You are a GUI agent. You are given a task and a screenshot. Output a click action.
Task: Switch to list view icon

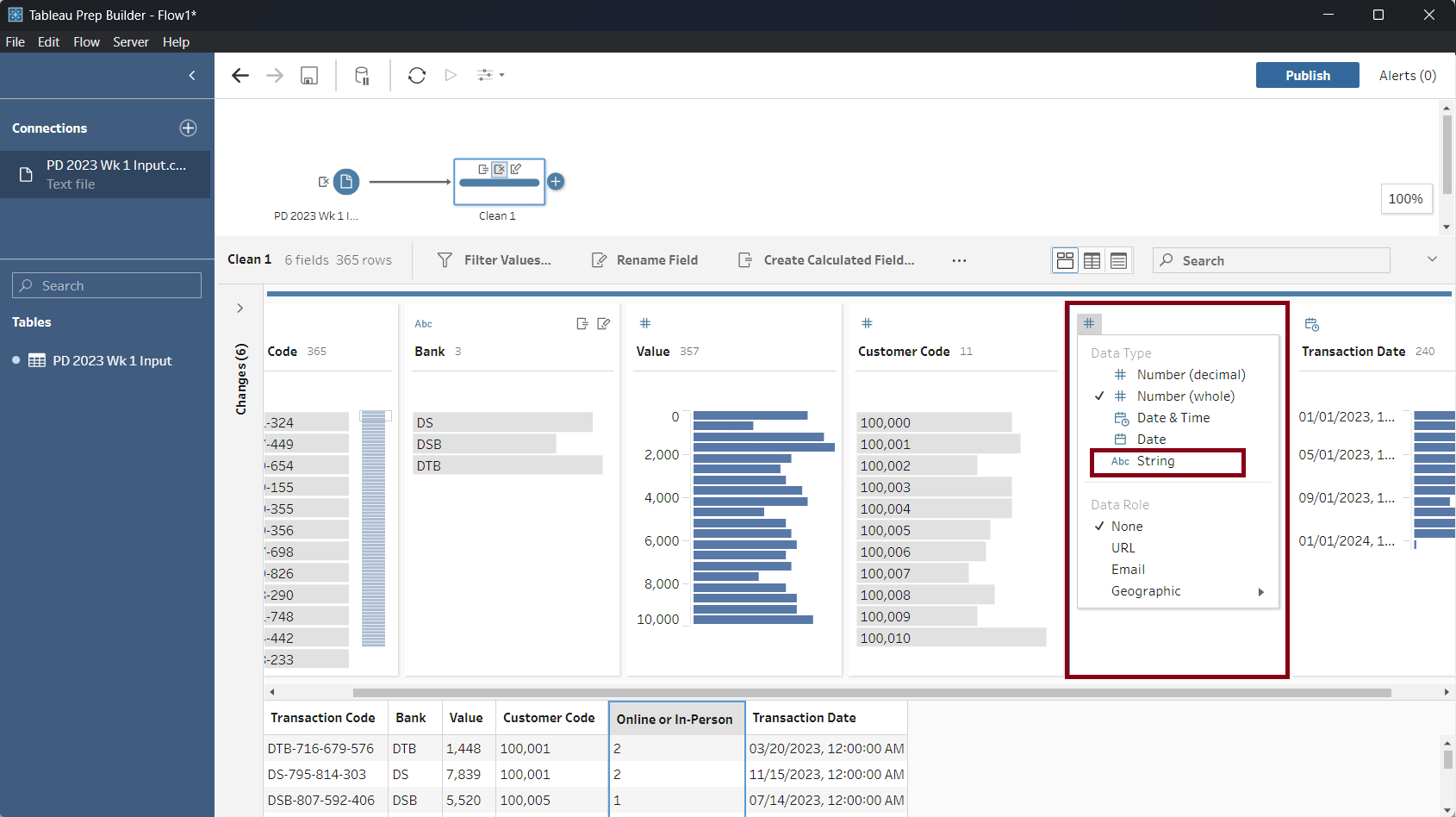(1118, 260)
